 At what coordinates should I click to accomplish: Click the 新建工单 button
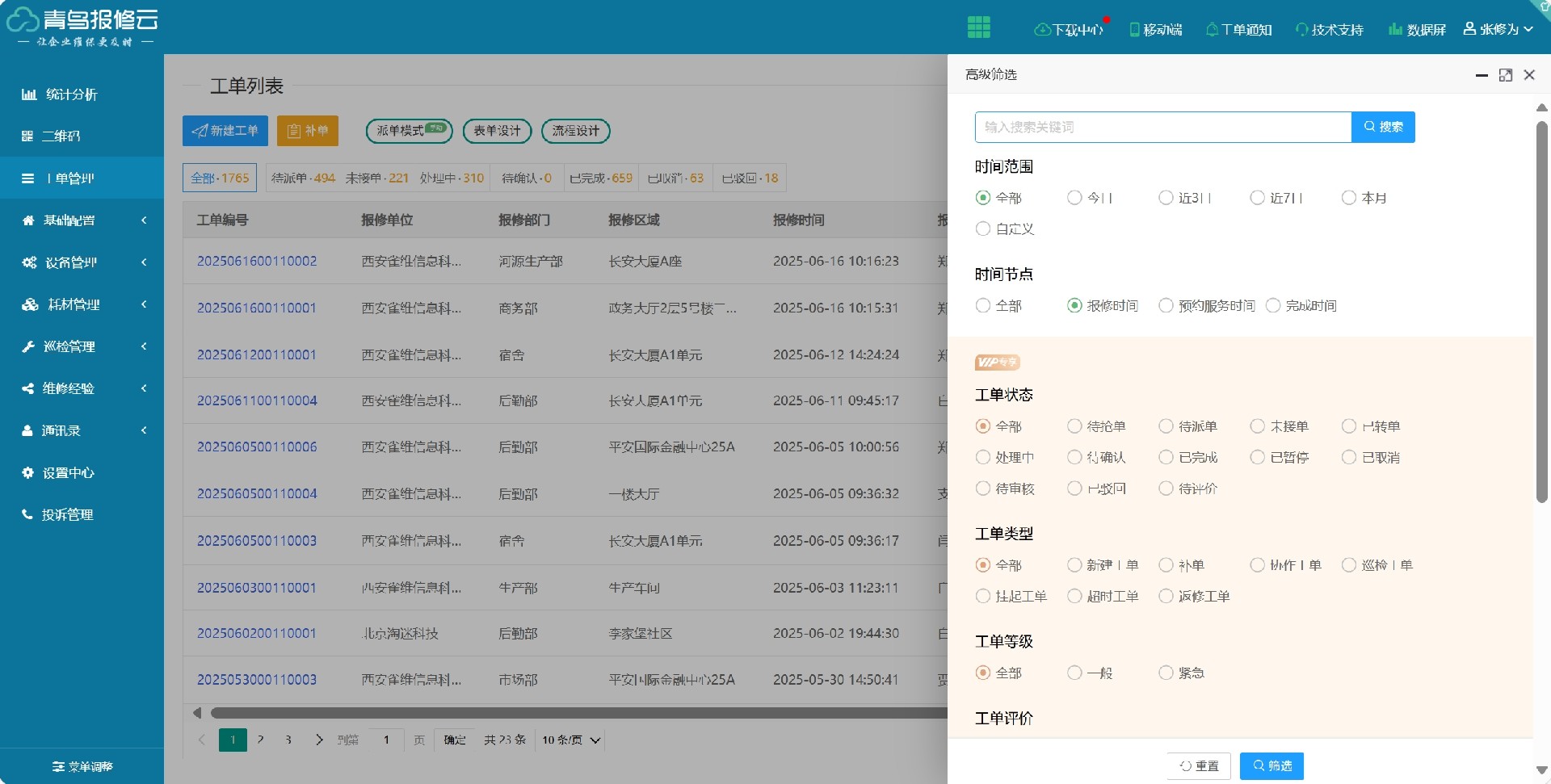pos(225,130)
